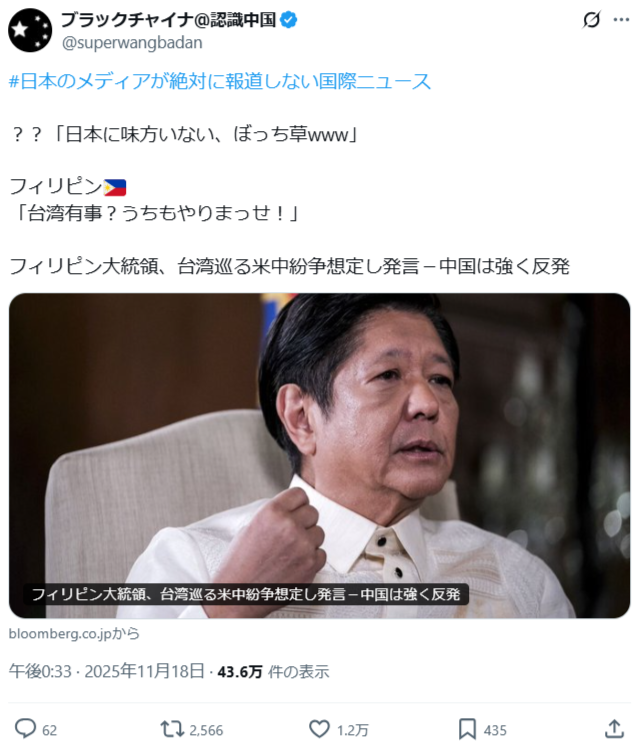Open the ブラックチャイナ@認識中国 display name
This screenshot has width=638, height=751.
click(x=168, y=20)
